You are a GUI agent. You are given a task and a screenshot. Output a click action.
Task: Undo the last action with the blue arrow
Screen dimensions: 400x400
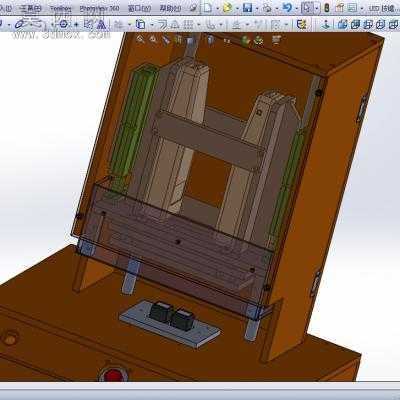287,7
